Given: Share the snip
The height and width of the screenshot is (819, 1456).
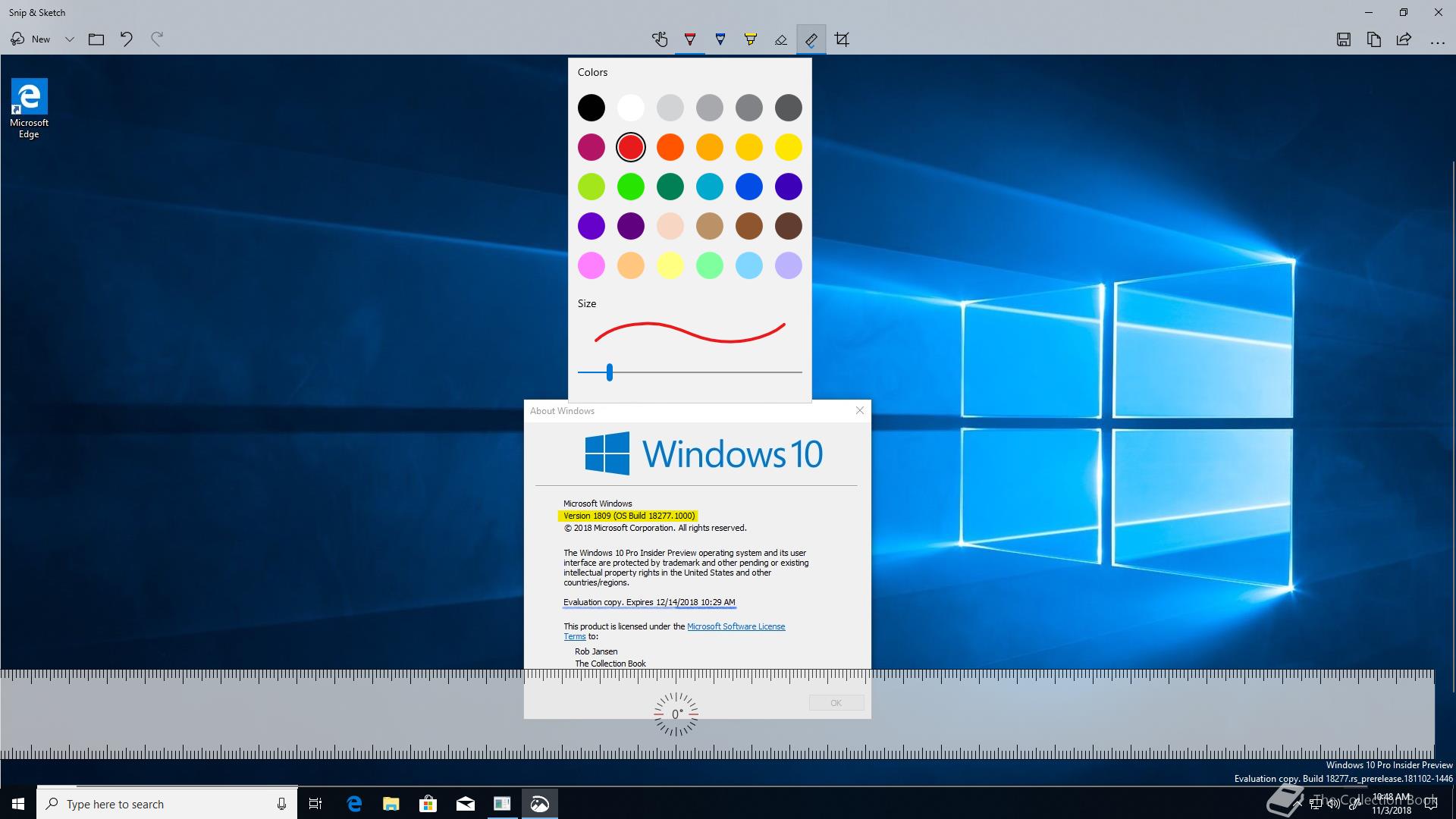Looking at the screenshot, I should pyautogui.click(x=1404, y=39).
